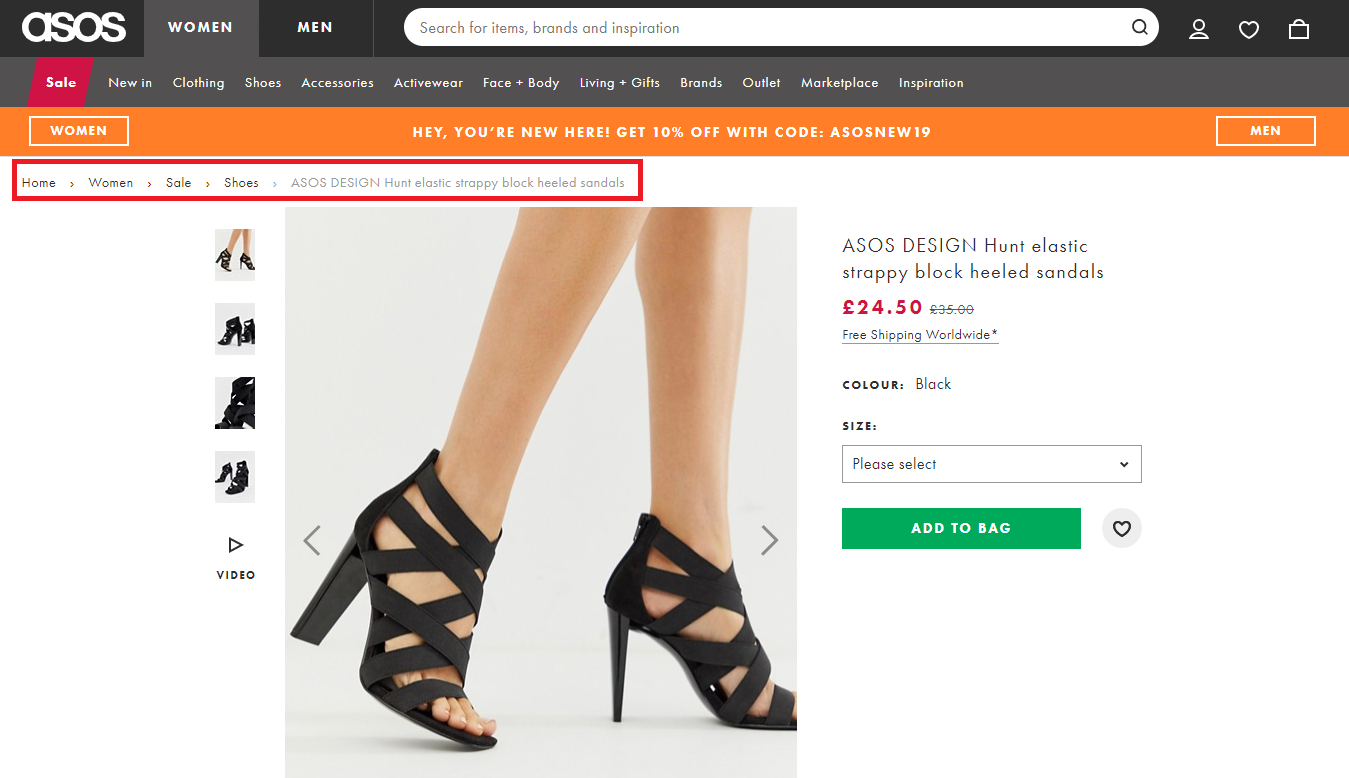Open the search magnifier icon
Screen dimensions: 1349x778
[x=1139, y=27]
